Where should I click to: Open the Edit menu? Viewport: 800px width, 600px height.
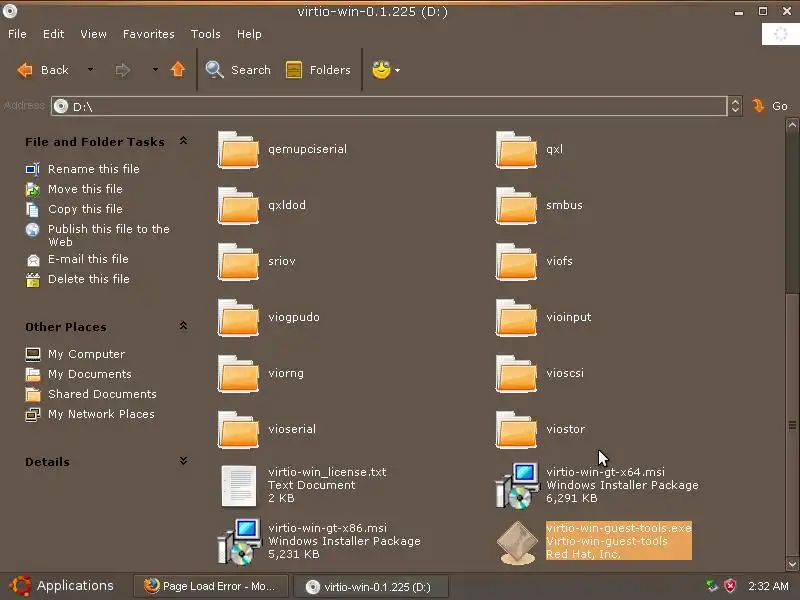point(54,34)
